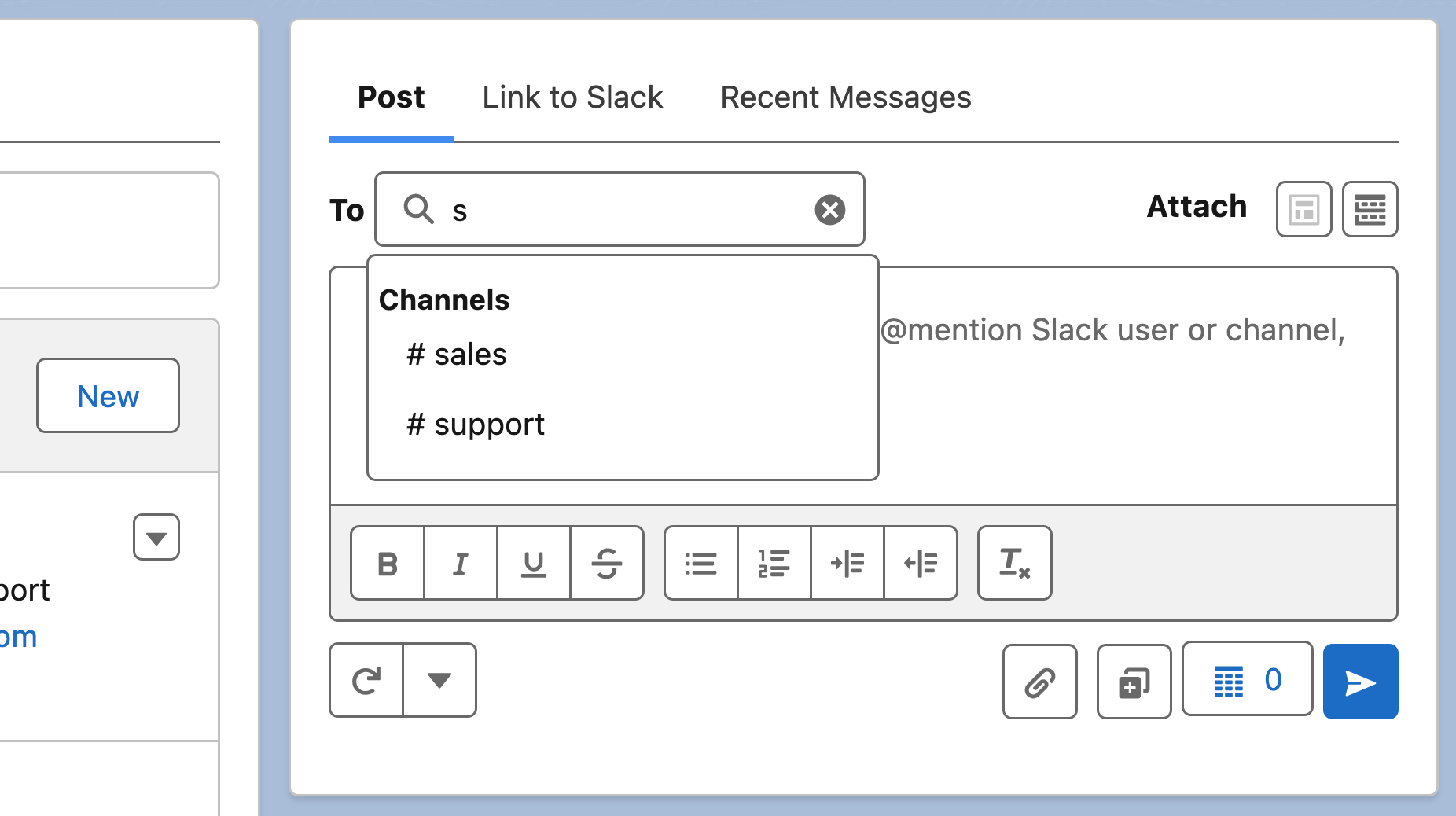Open the dropdown chevron in left panel
1456x816 pixels.
(x=156, y=536)
